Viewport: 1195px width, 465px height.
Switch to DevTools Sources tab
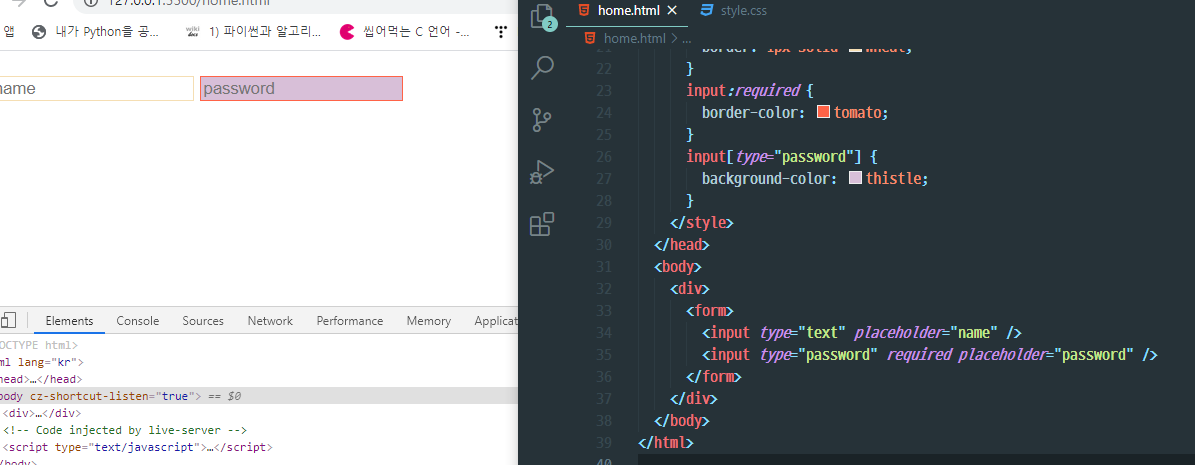click(x=203, y=321)
